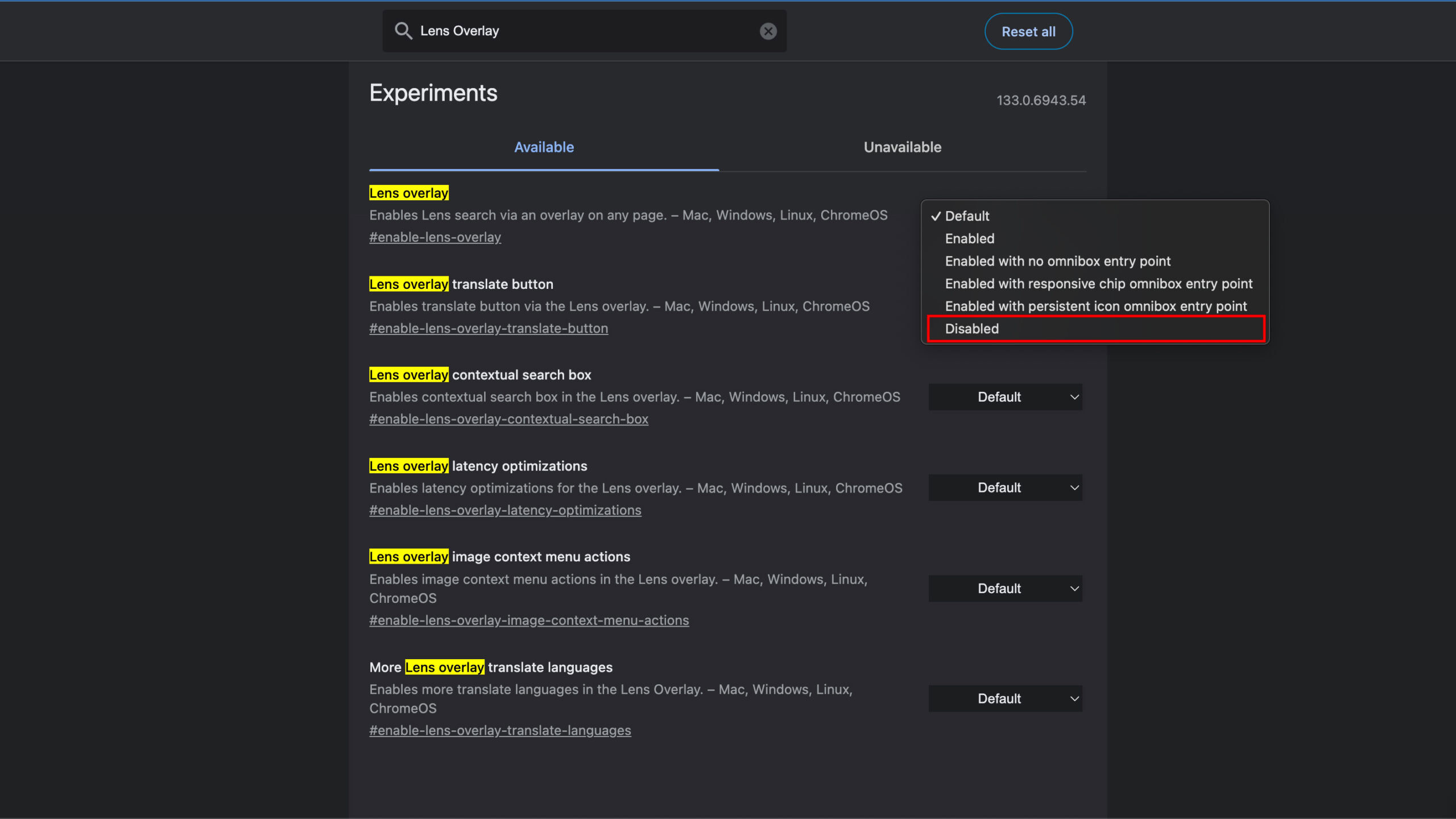Screen dimensions: 1456x819
Task: Open the #enable-lens-overlay link
Action: pos(435,237)
